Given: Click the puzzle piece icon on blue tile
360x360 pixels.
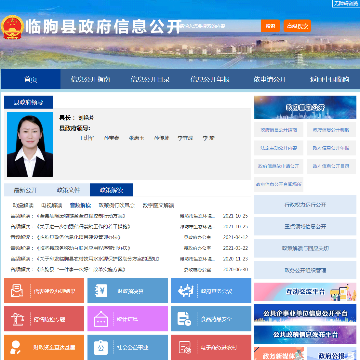Looking at the screenshot, I should tap(186, 291).
